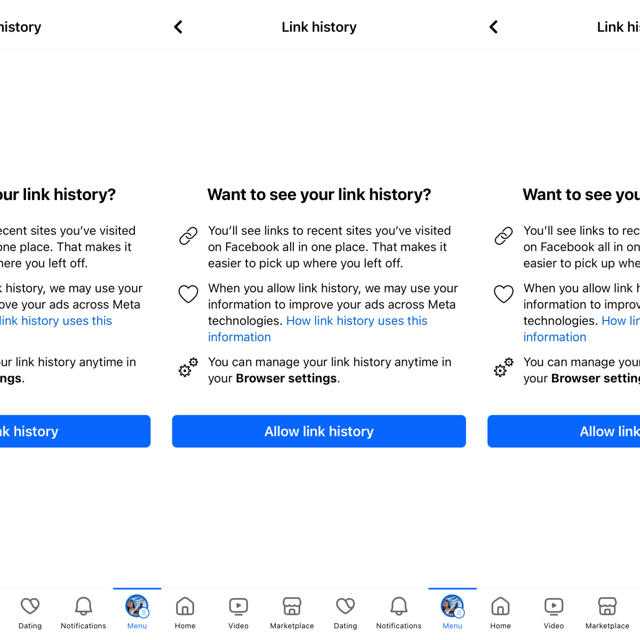Viewport: 640px width, 640px height.
Task: Open Notifications bell in the middle screen's bar
Action: pos(399,612)
